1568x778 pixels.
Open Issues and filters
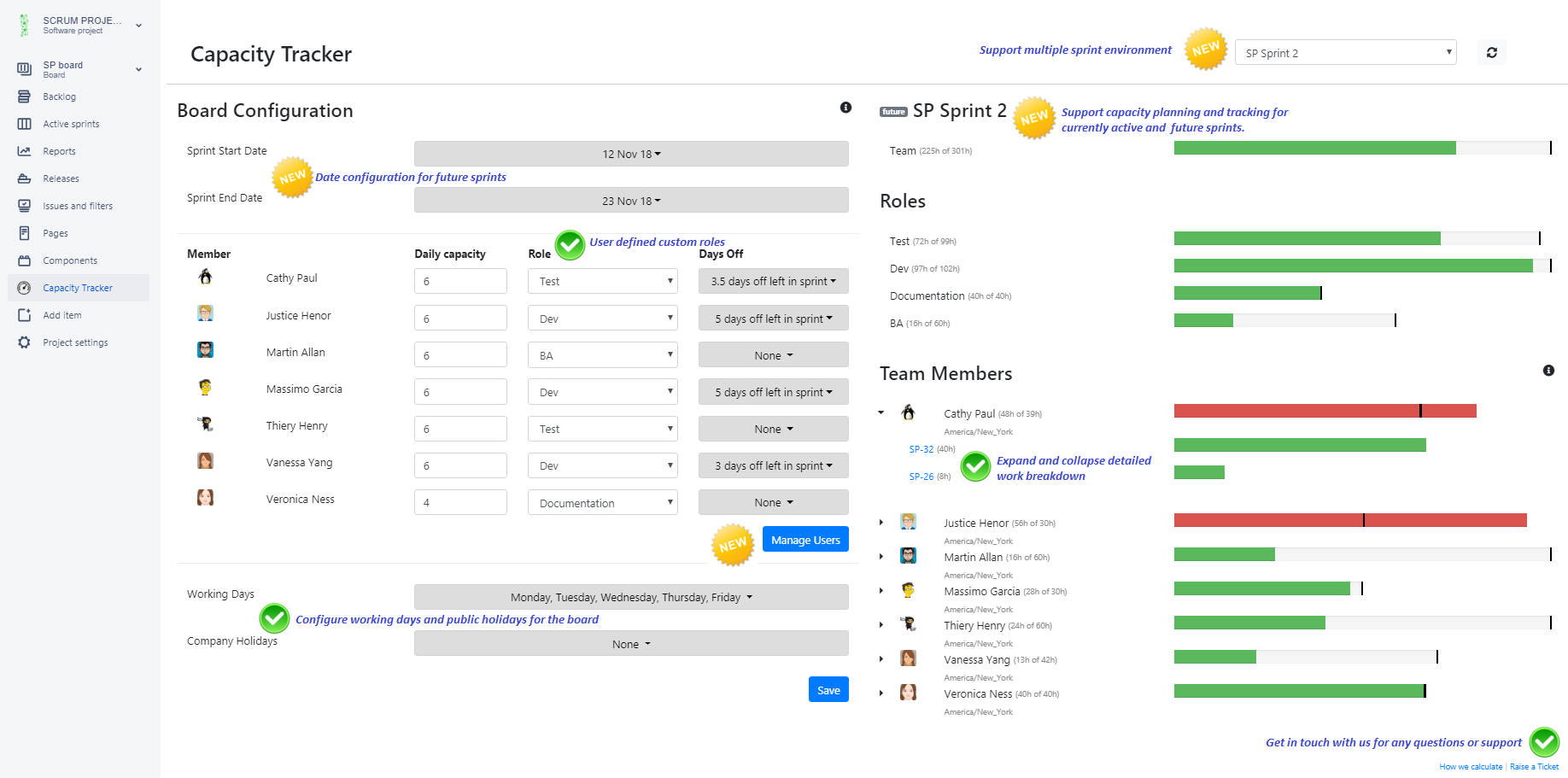click(x=78, y=206)
